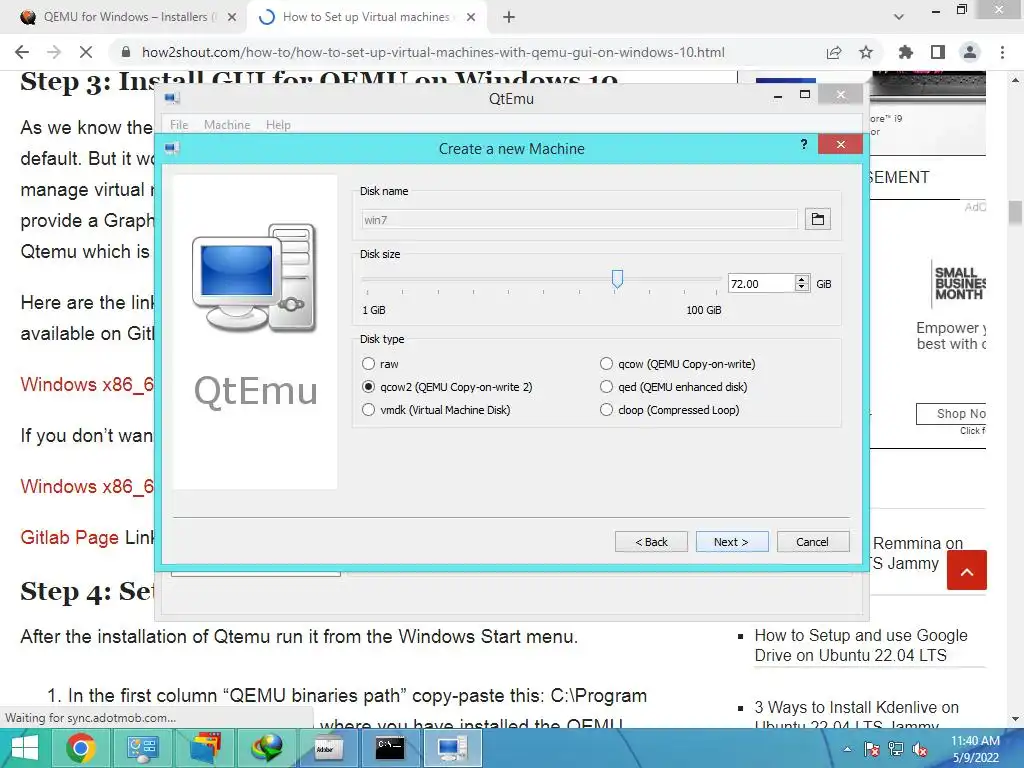Open the QtEmu Help menu
This screenshot has width=1024, height=768.
coord(278,125)
